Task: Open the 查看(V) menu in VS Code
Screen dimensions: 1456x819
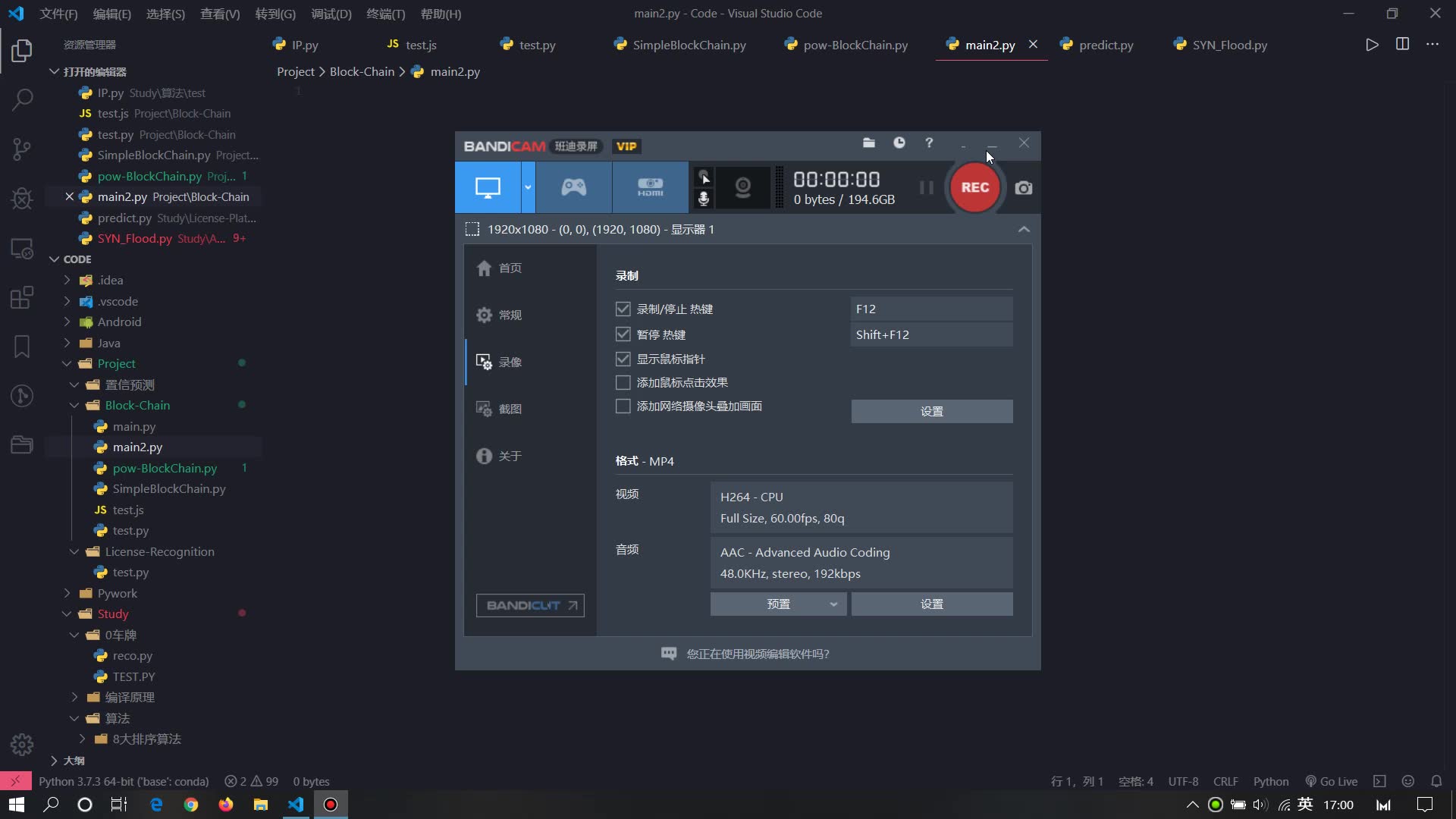Action: point(220,14)
